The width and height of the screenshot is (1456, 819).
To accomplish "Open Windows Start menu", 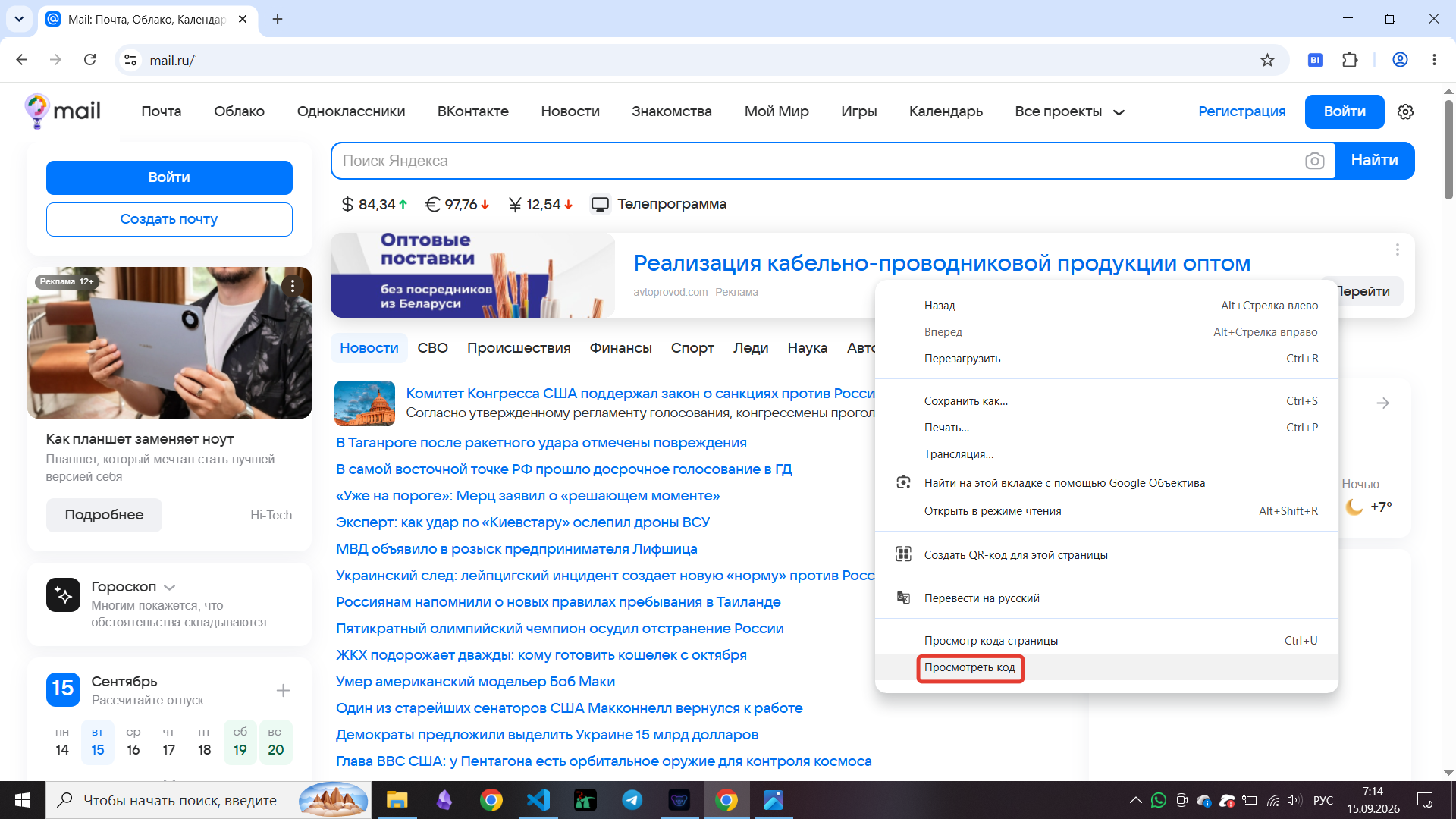I will 23,800.
